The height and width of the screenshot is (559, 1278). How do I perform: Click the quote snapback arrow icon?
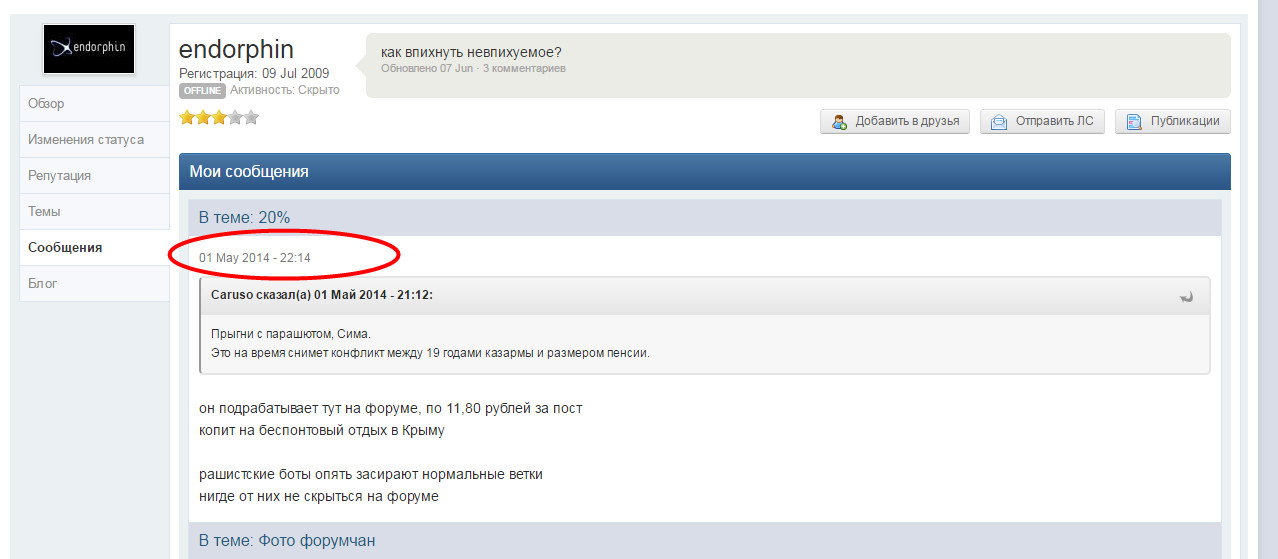[1187, 297]
